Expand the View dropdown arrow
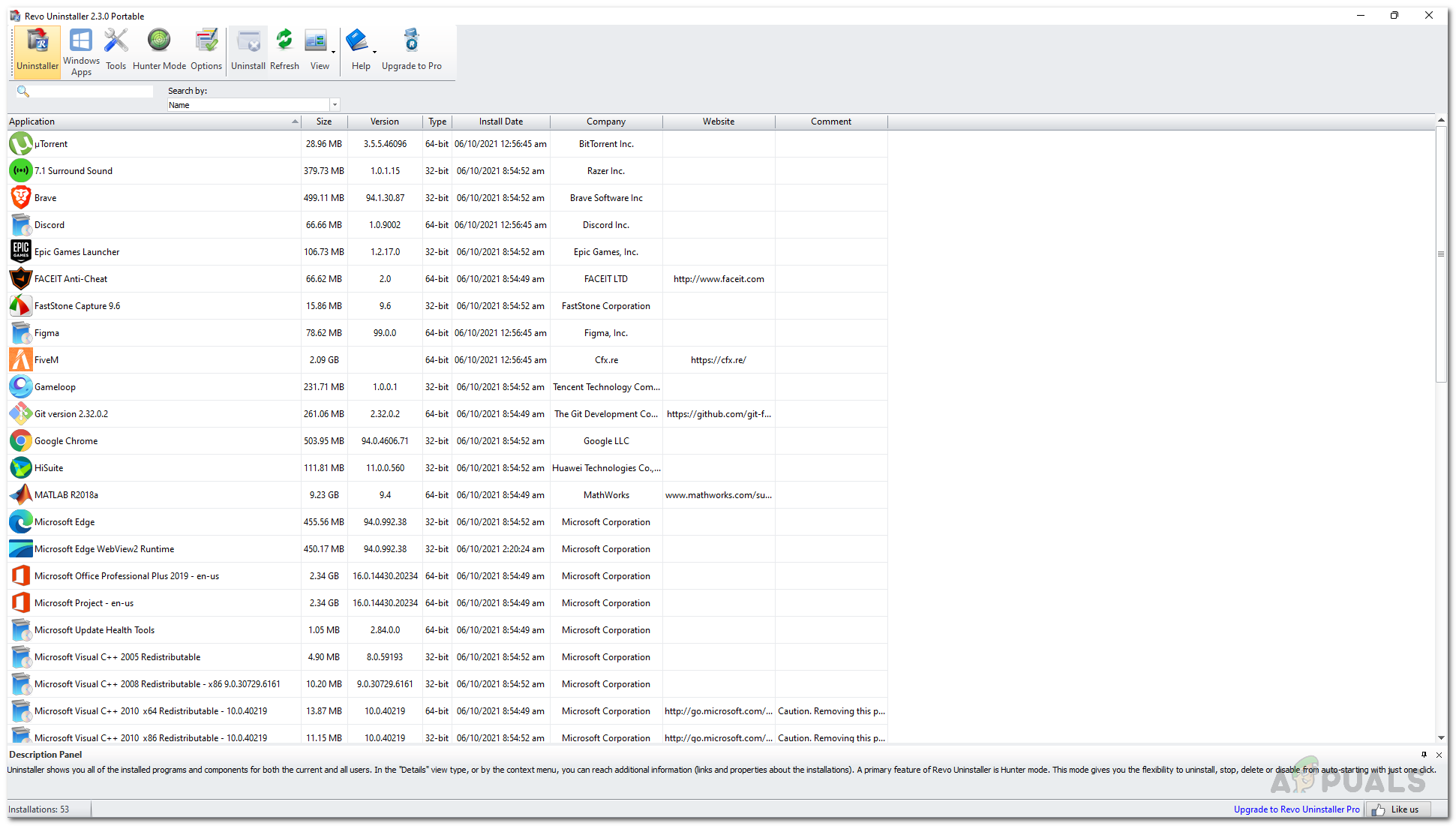 click(333, 53)
